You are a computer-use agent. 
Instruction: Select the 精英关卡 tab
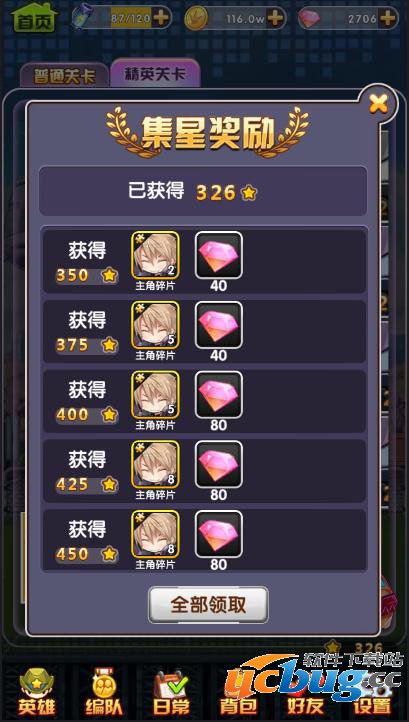(x=155, y=74)
